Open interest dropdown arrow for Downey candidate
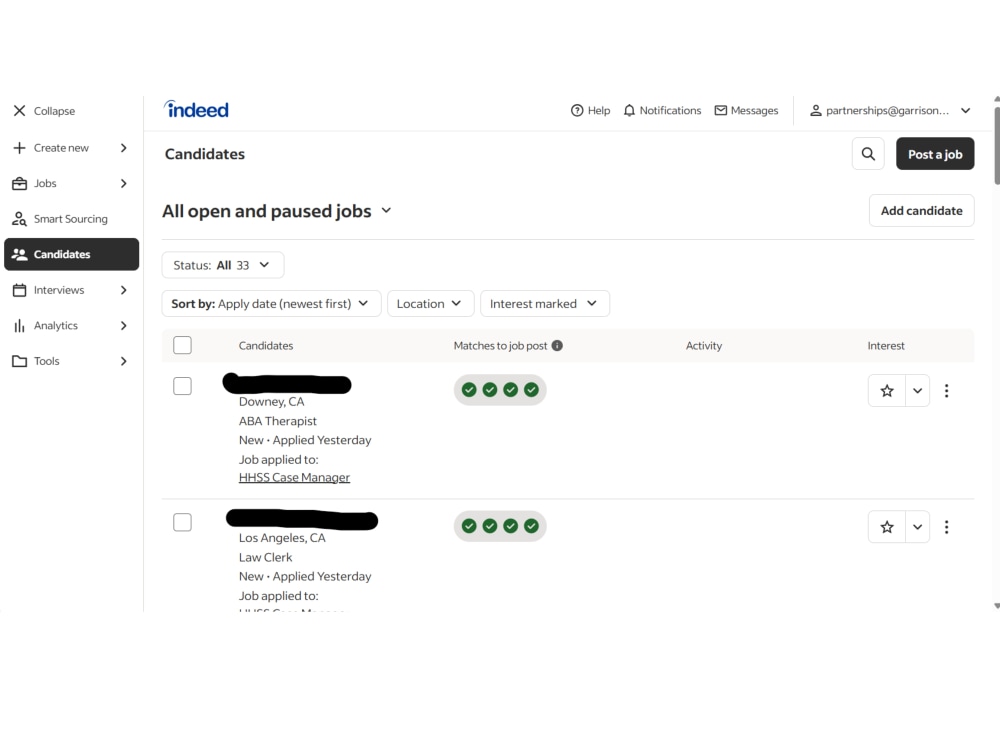Viewport: 1000px width, 750px height. point(917,390)
